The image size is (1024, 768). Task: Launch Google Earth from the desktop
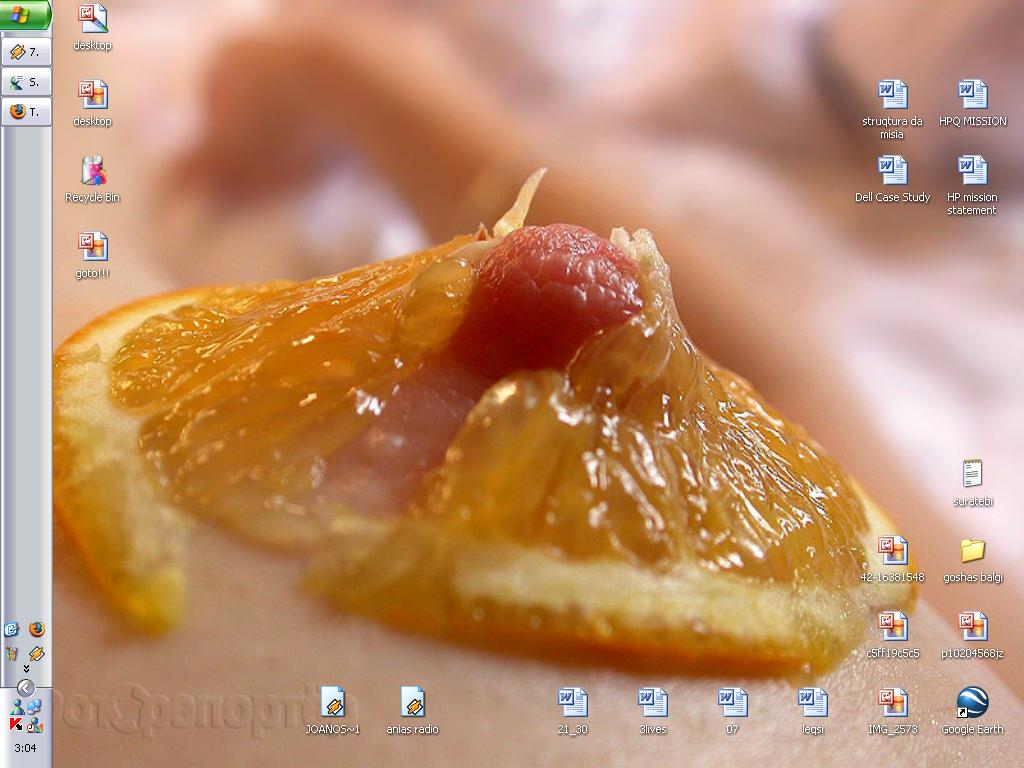[x=971, y=703]
